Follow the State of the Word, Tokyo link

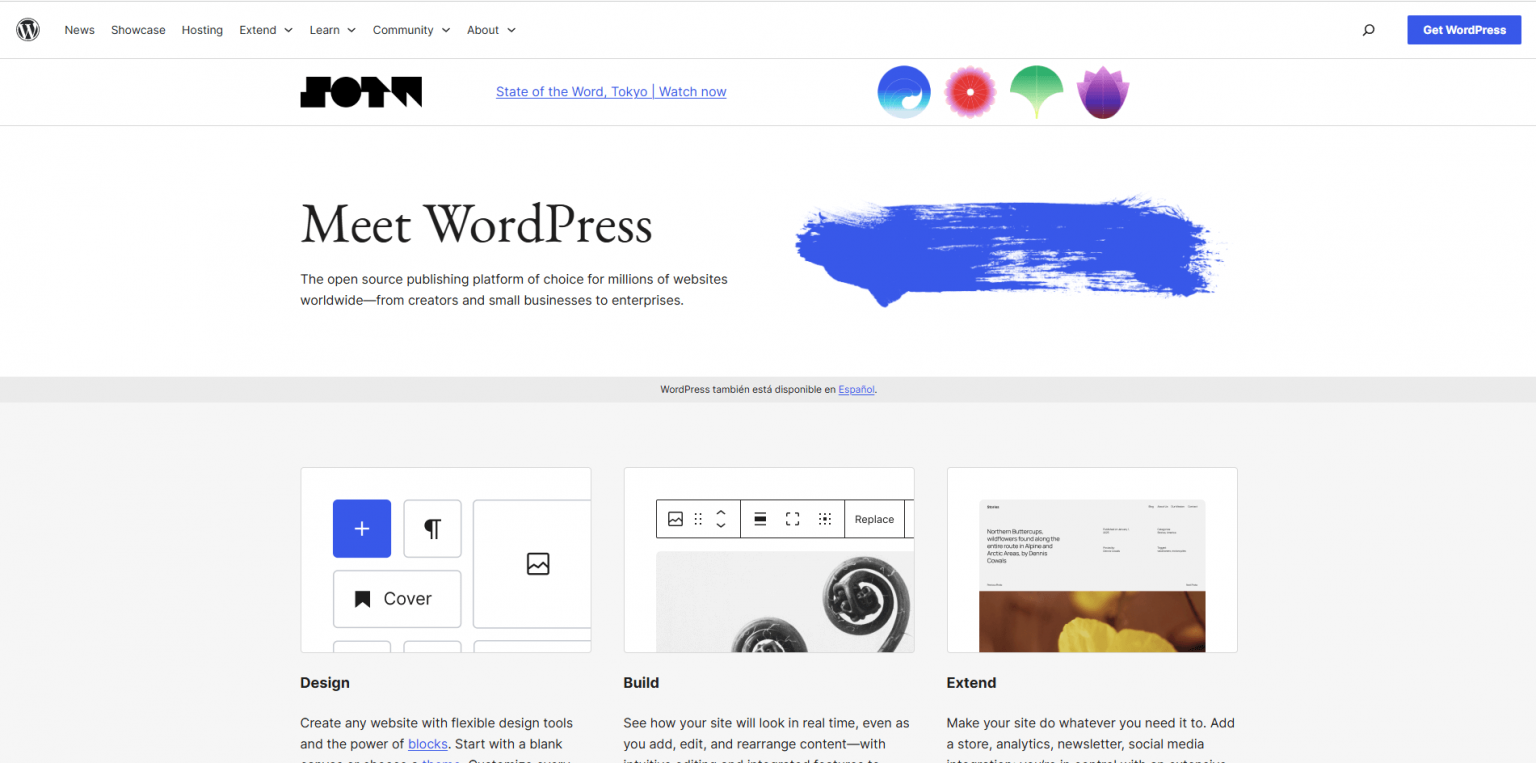[611, 92]
